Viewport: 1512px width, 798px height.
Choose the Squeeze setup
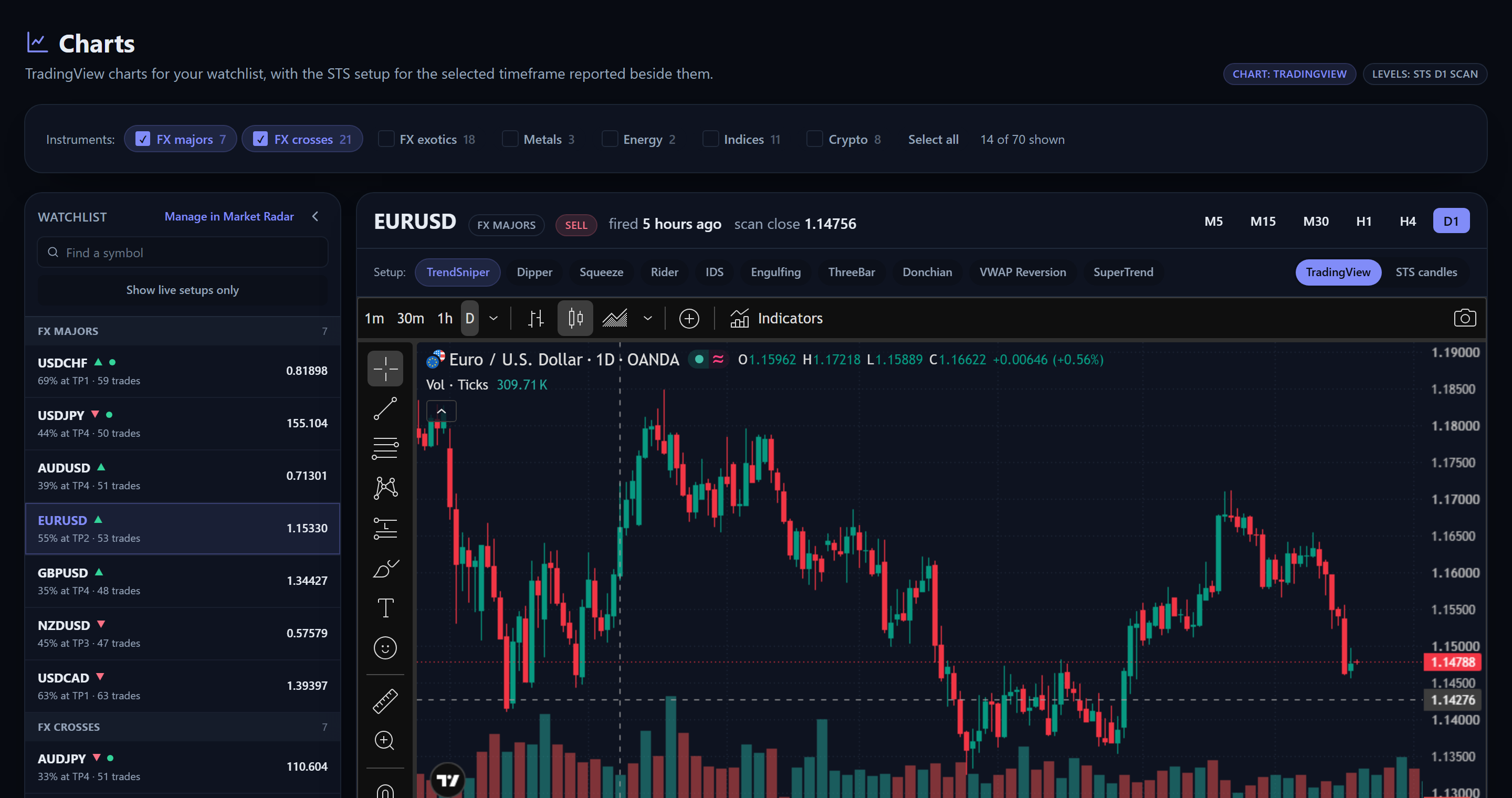tap(601, 272)
